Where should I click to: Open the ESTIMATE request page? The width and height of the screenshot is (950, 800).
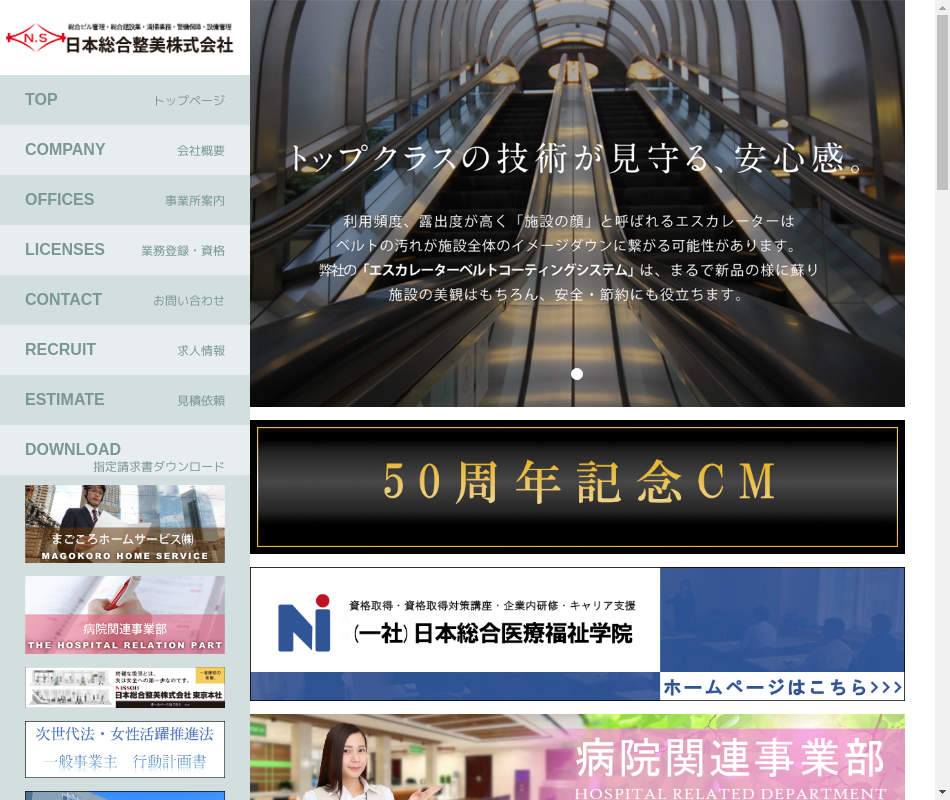[x=124, y=400]
